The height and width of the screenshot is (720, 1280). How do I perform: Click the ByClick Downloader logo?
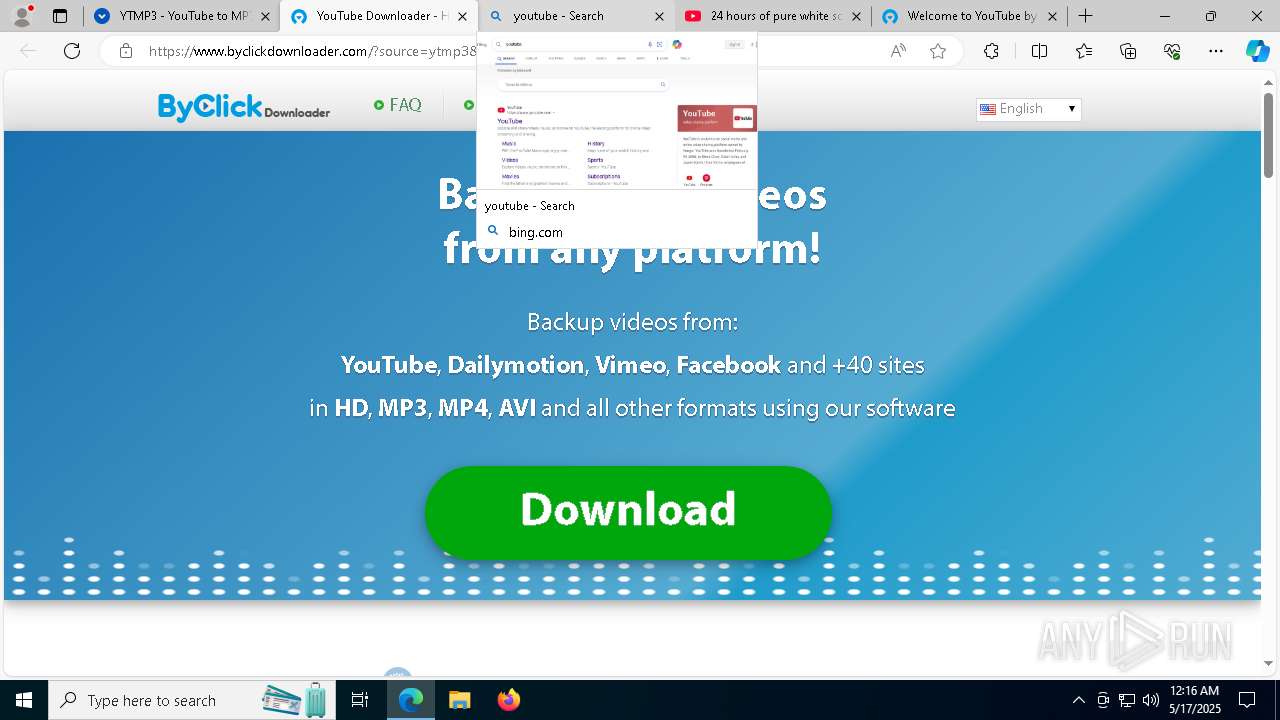coord(244,107)
